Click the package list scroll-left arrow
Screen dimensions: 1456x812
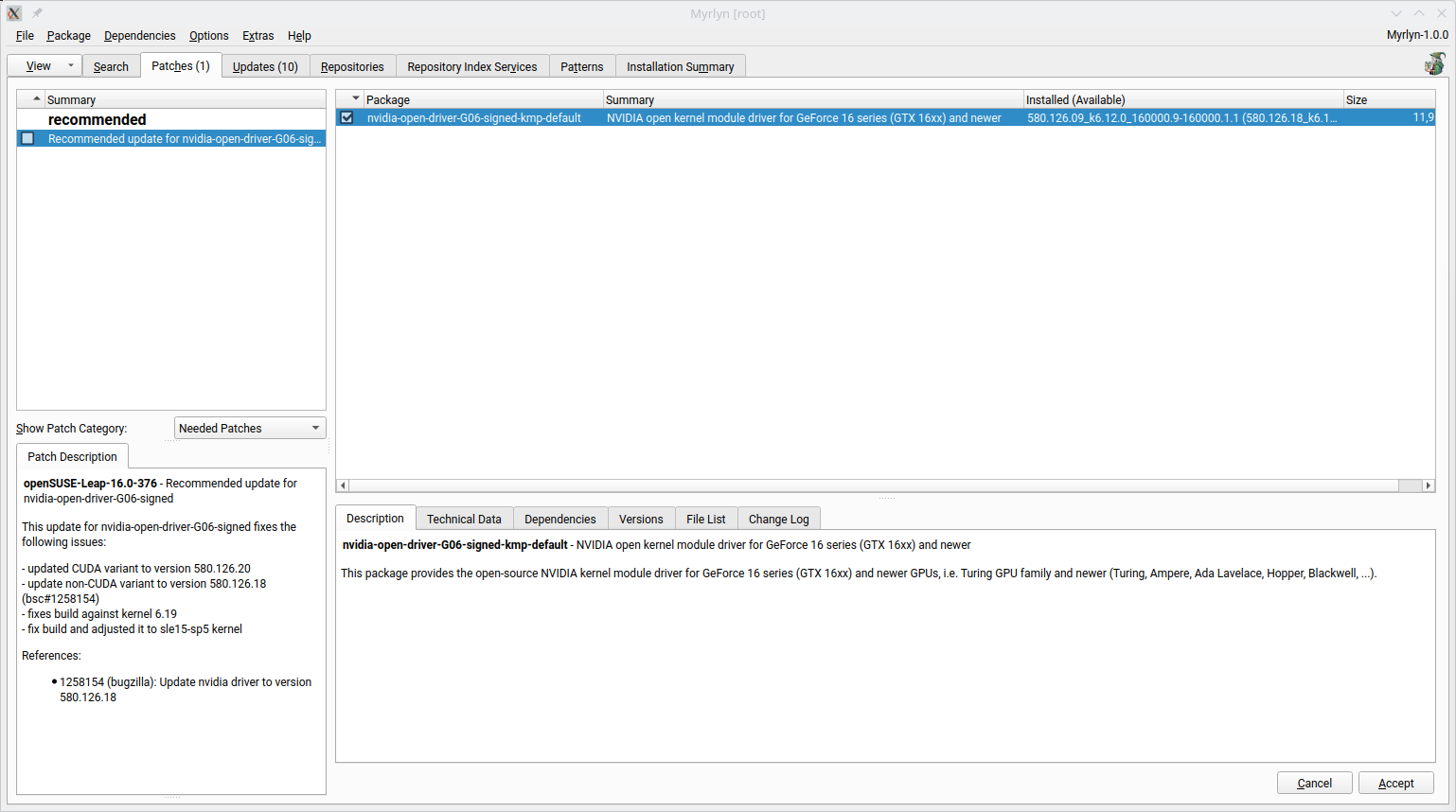click(344, 485)
